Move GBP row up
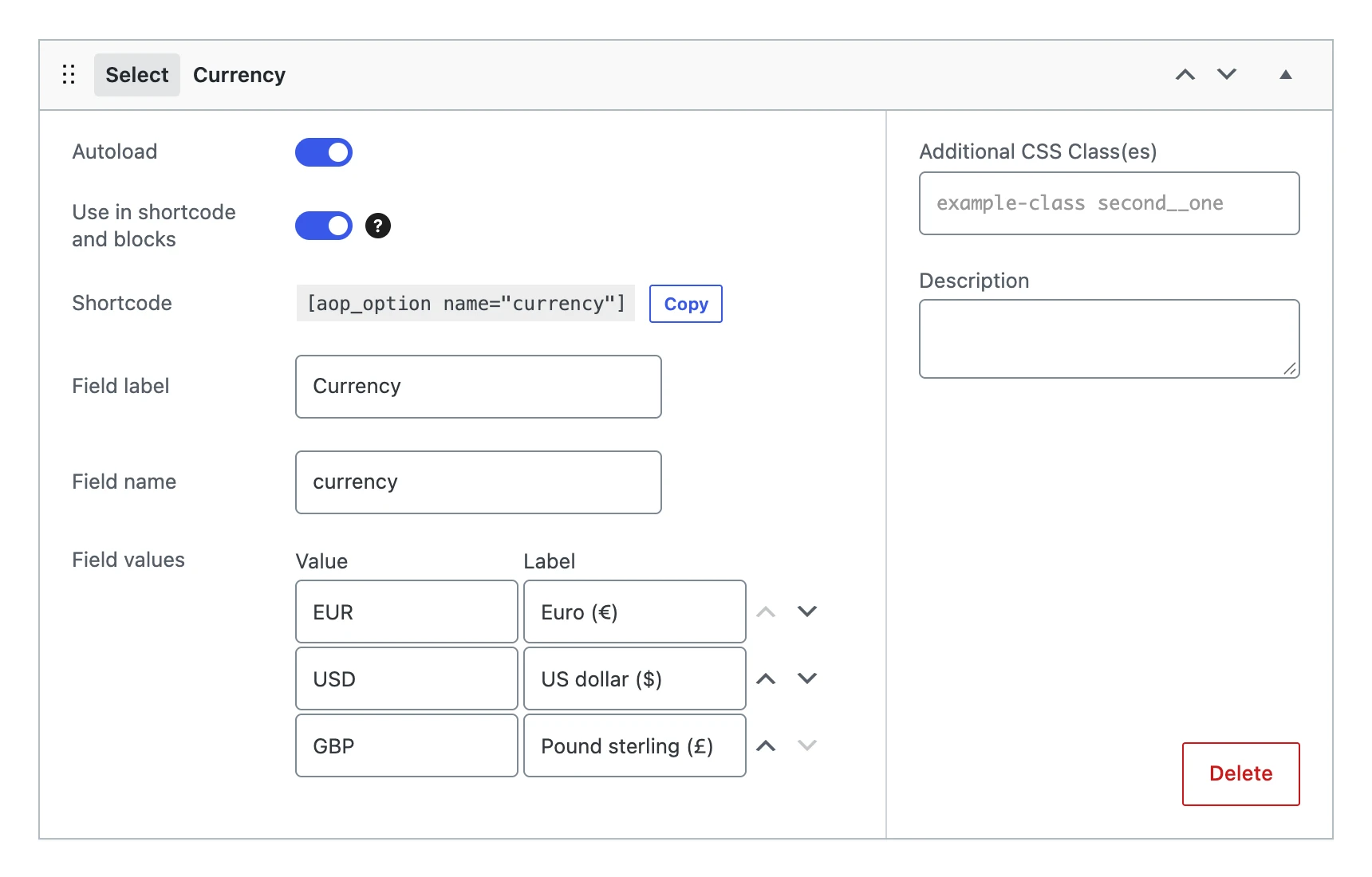1372x877 pixels. (766, 745)
